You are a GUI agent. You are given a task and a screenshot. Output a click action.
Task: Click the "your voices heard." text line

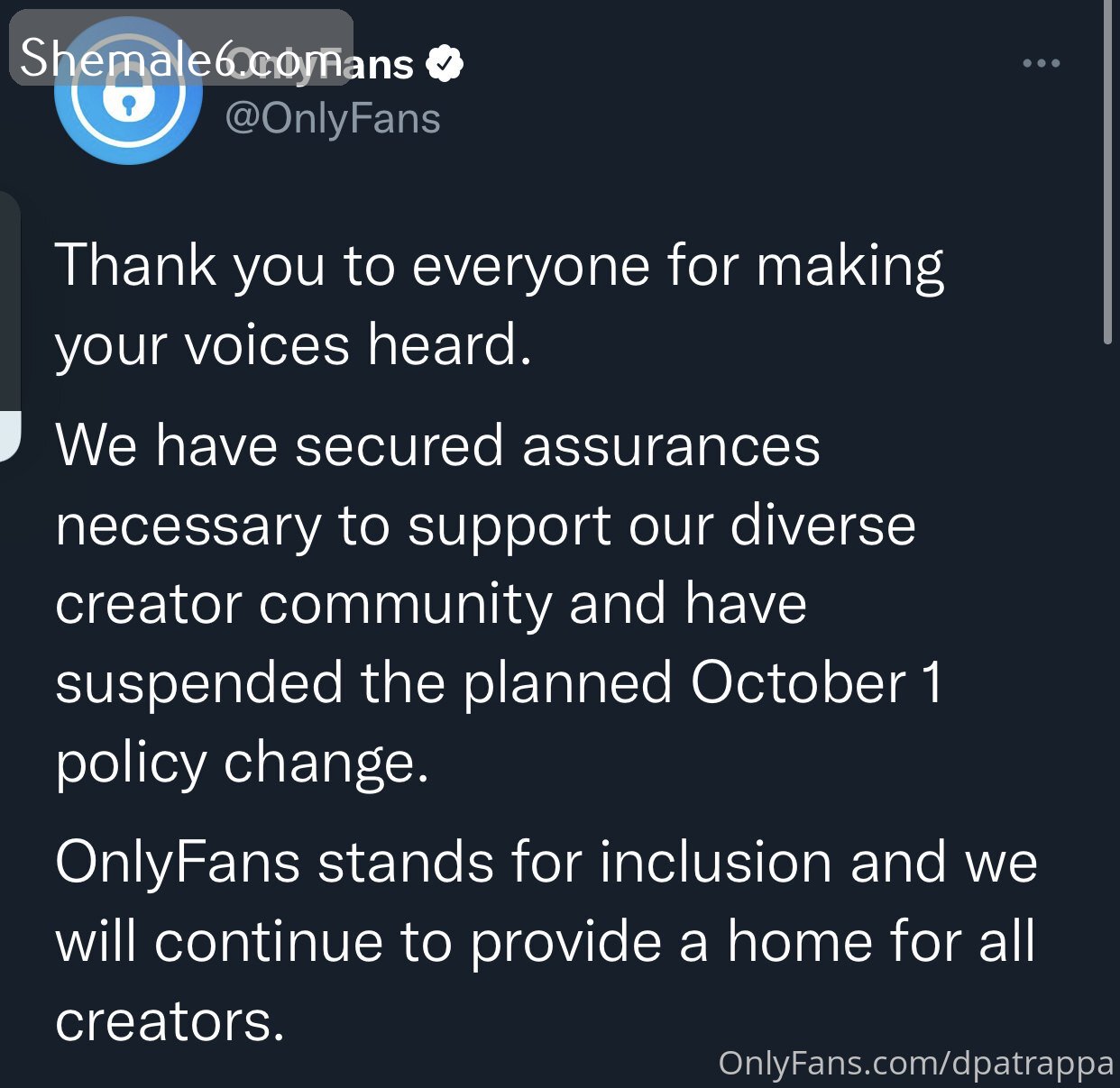(x=294, y=345)
